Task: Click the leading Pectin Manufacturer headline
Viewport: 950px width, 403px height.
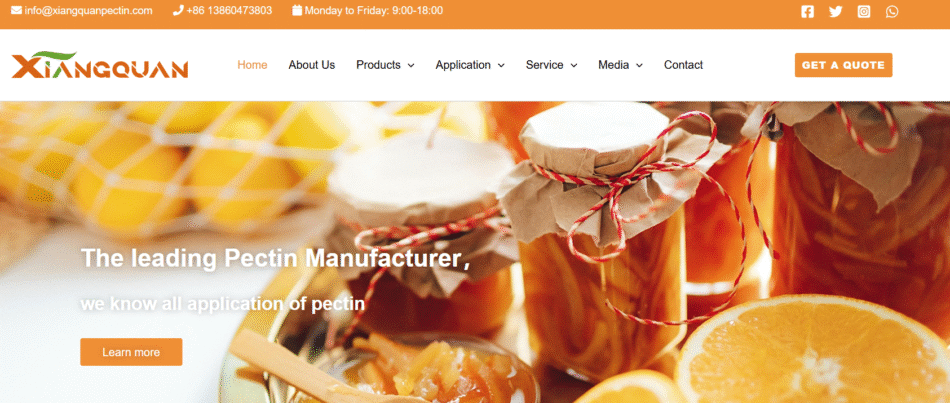Action: tap(275, 258)
